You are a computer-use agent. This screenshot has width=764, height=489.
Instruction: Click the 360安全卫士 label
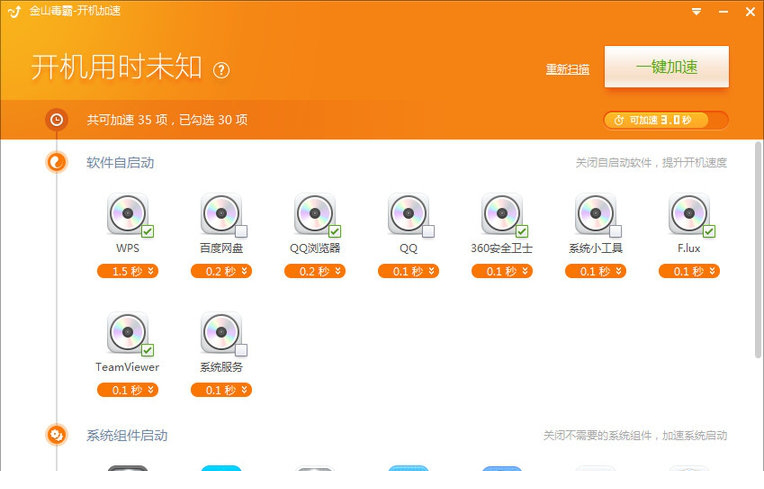[x=502, y=248]
